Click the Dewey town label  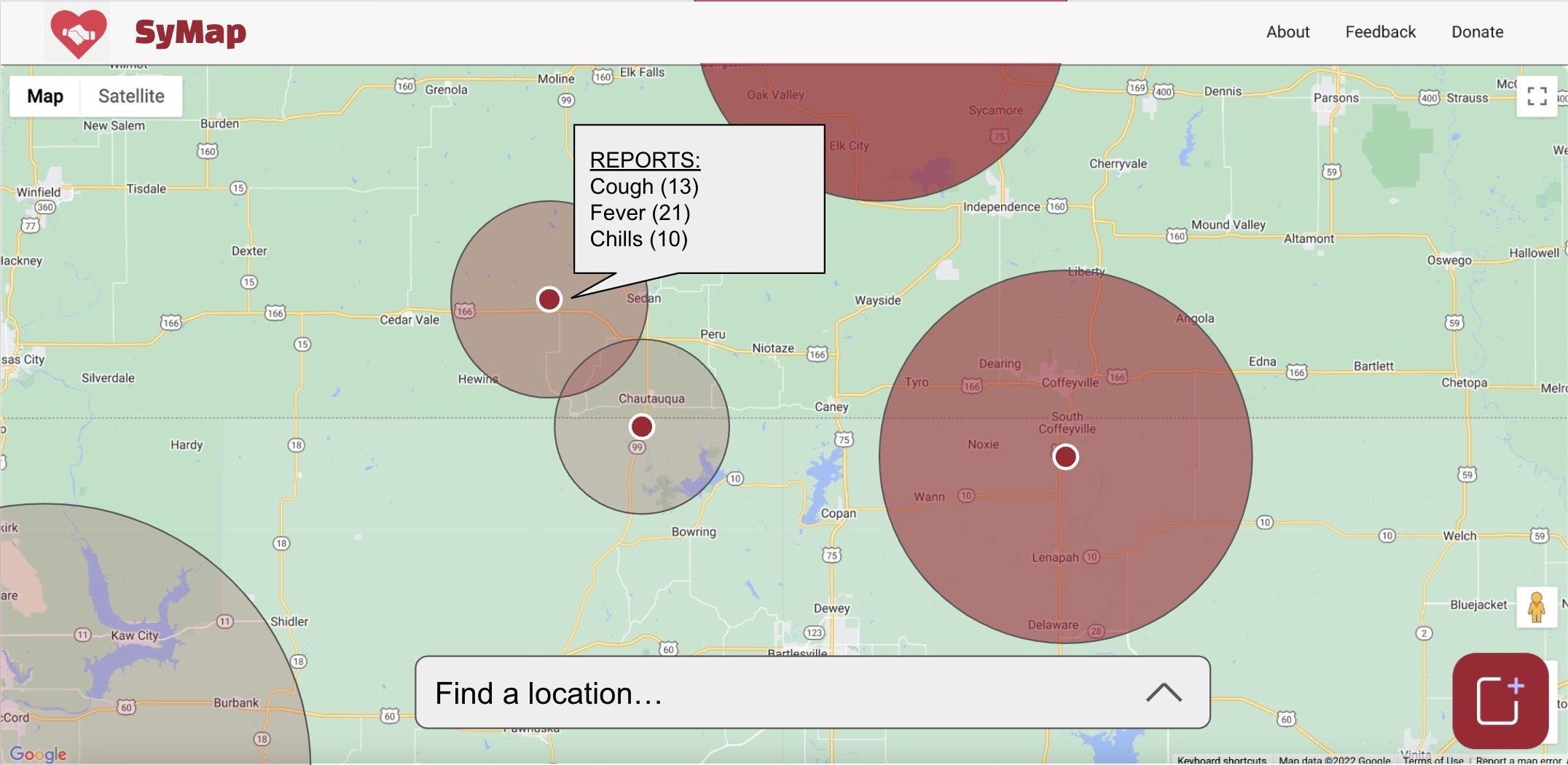(831, 608)
